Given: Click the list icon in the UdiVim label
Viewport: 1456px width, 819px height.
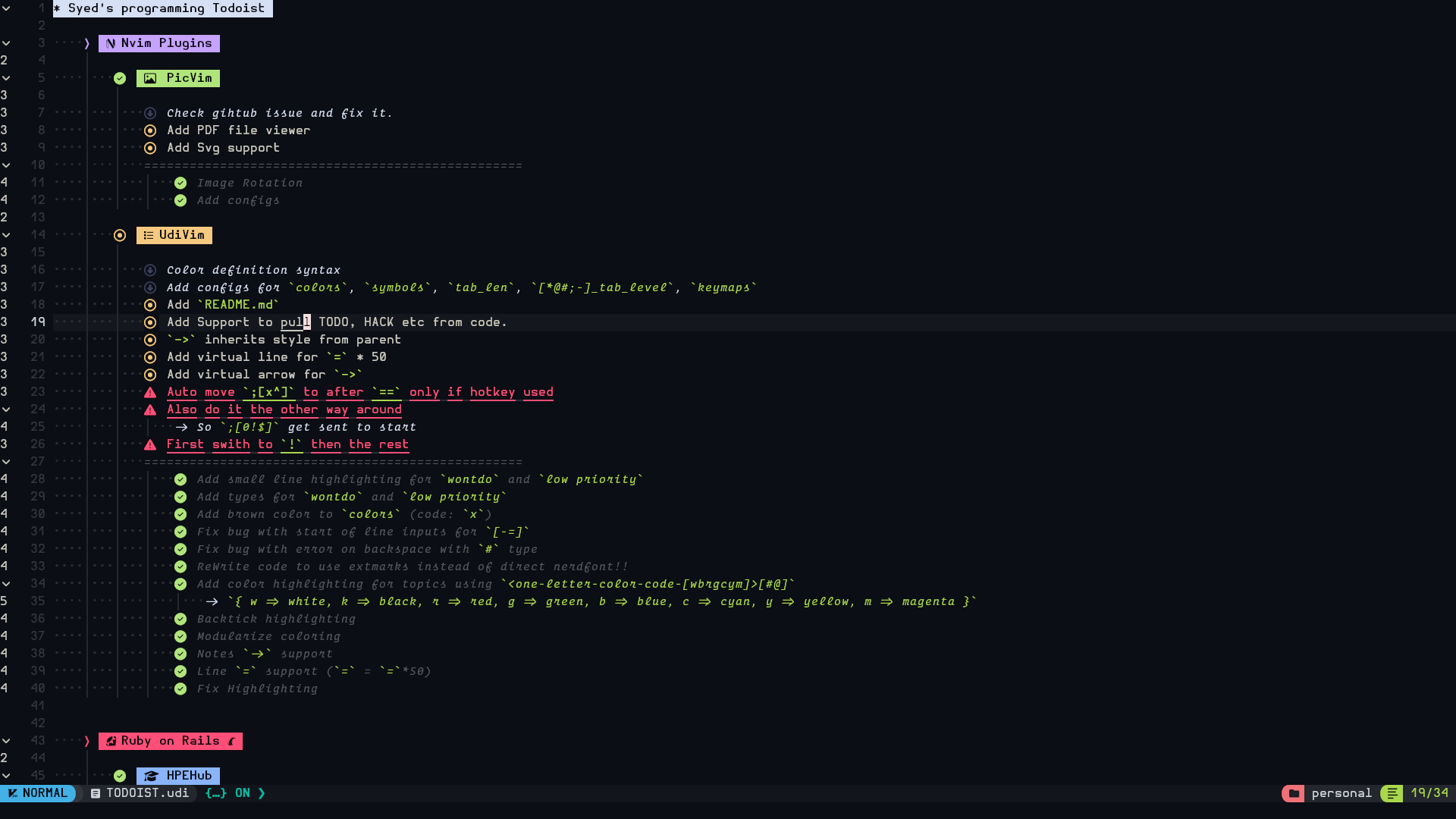Looking at the screenshot, I should (x=149, y=235).
